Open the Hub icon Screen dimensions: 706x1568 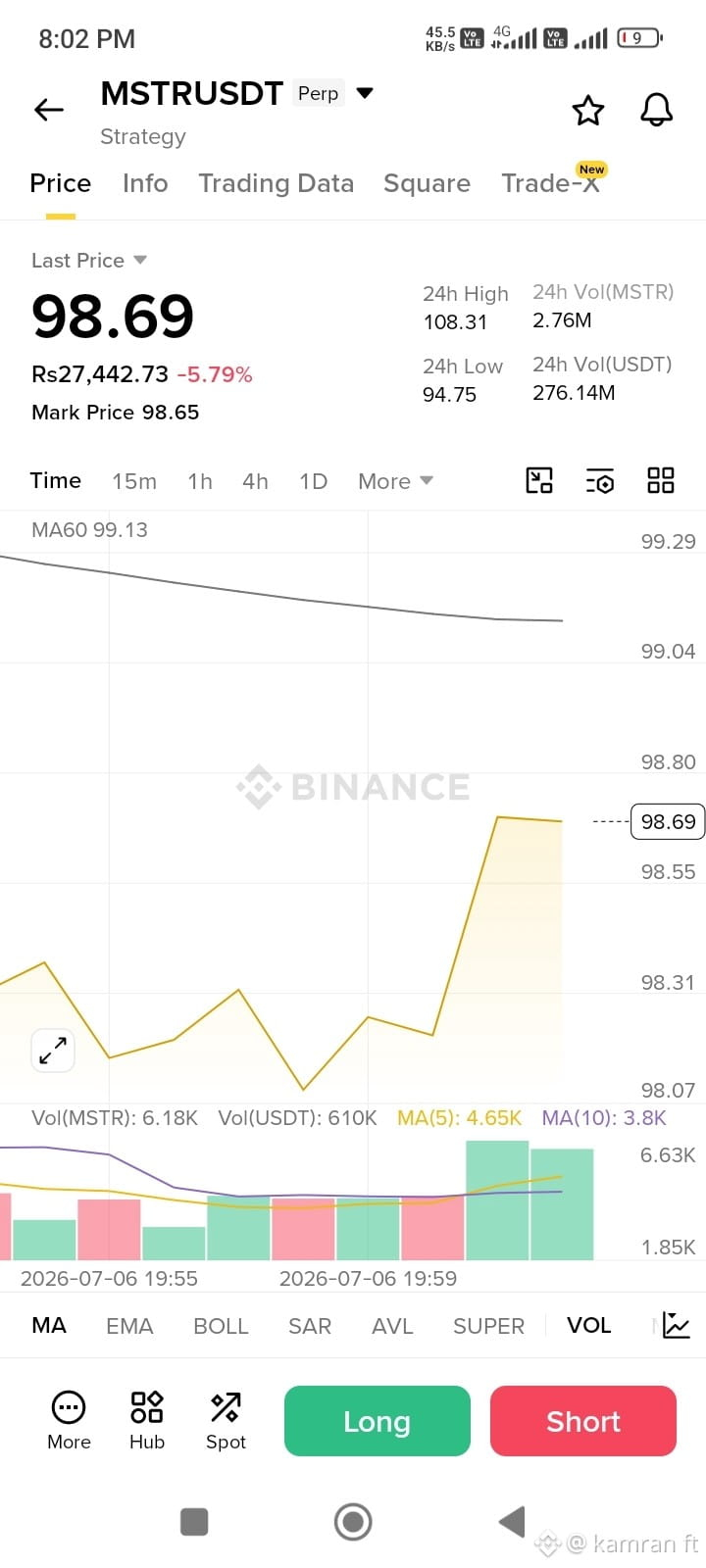coord(147,1420)
